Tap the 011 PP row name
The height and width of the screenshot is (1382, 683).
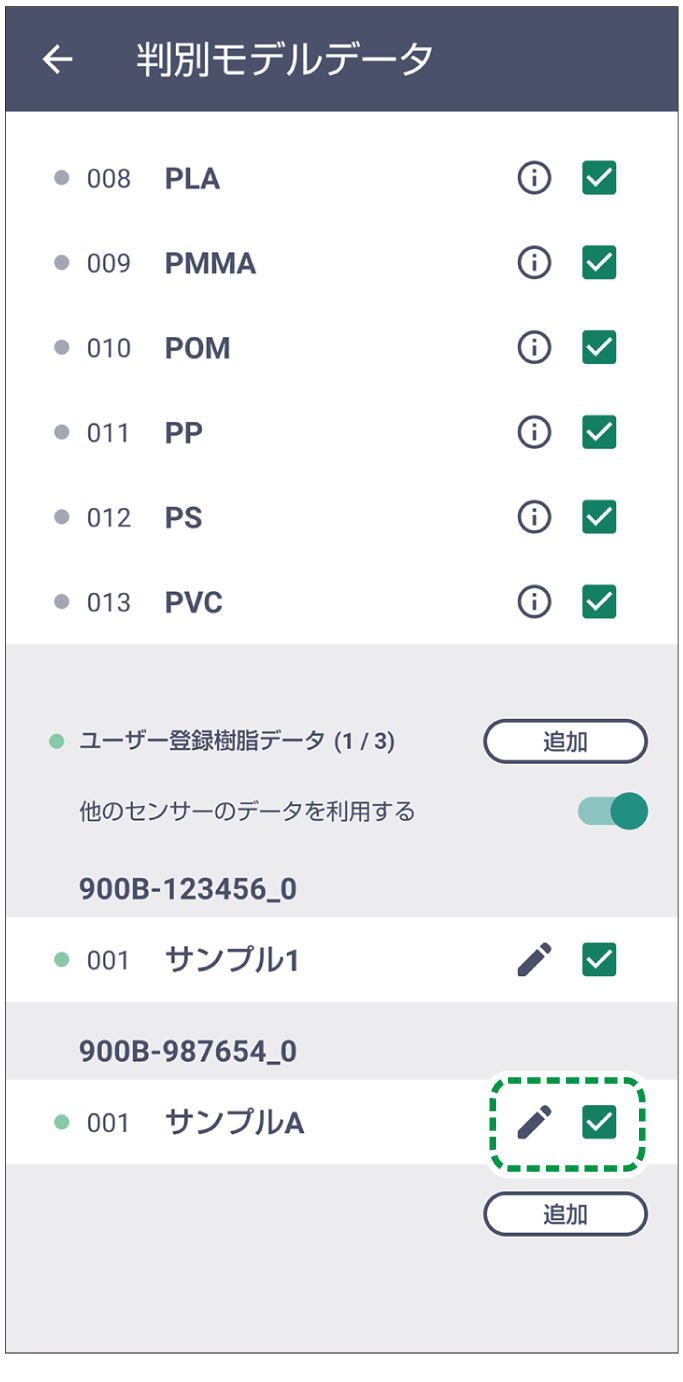(184, 434)
